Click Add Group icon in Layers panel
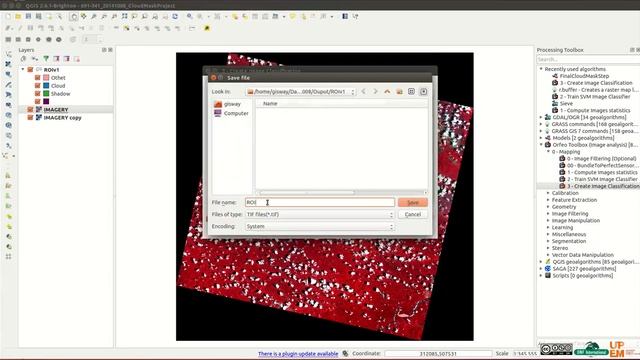Image resolution: width=640 pixels, height=360 pixels. click(x=24, y=59)
